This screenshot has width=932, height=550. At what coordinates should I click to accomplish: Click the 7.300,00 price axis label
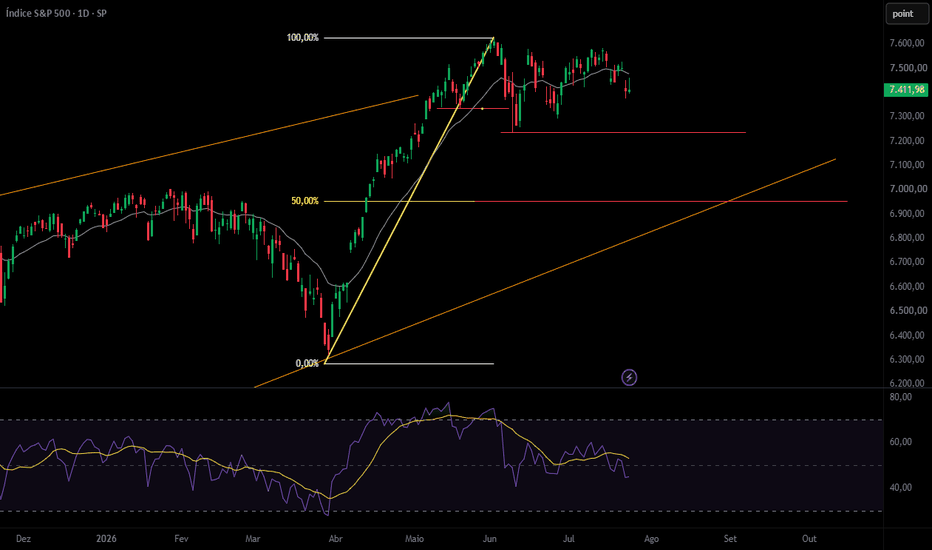[x=908, y=116]
